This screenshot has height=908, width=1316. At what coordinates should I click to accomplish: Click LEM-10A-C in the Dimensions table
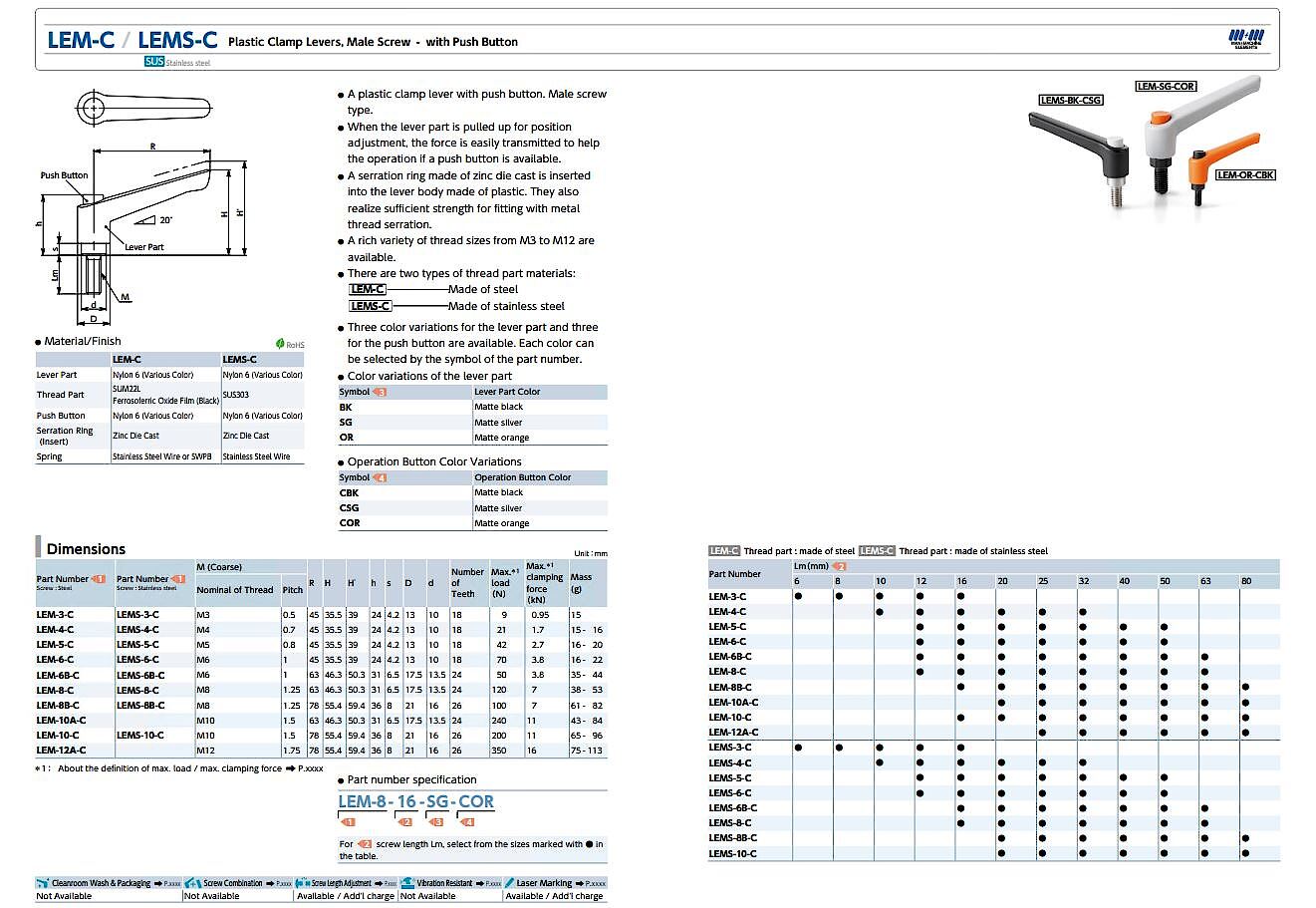(x=61, y=720)
